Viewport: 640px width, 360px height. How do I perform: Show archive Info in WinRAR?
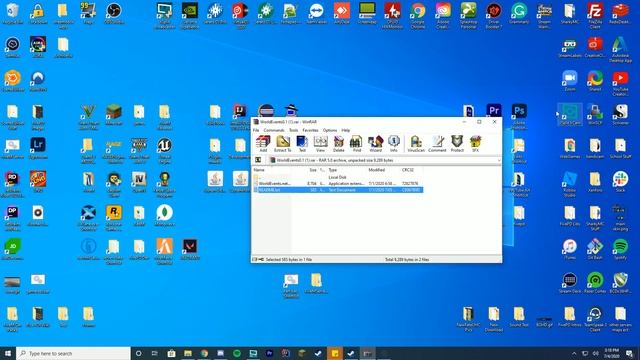tap(393, 144)
